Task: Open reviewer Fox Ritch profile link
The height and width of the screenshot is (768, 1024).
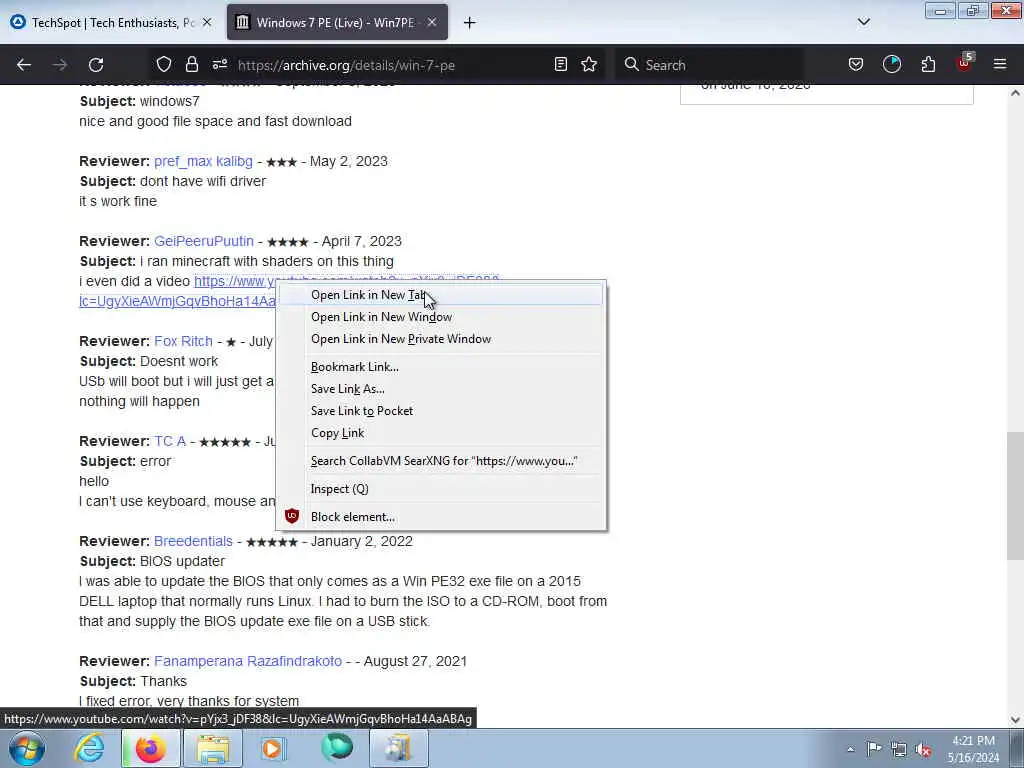Action: coord(184,341)
